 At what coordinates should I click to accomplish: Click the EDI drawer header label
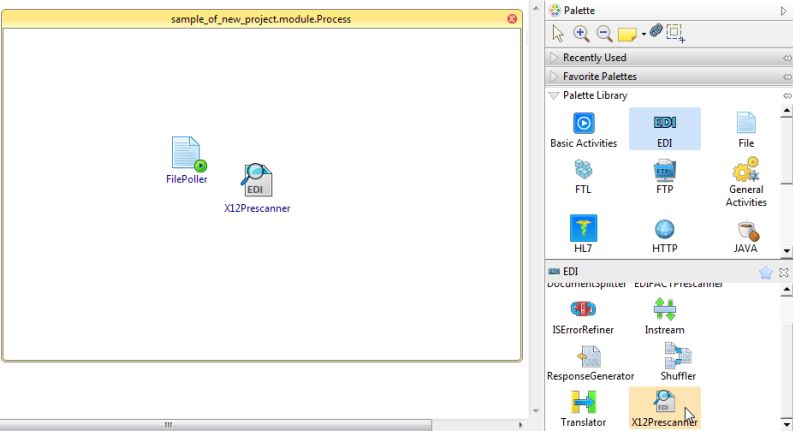pyautogui.click(x=570, y=272)
